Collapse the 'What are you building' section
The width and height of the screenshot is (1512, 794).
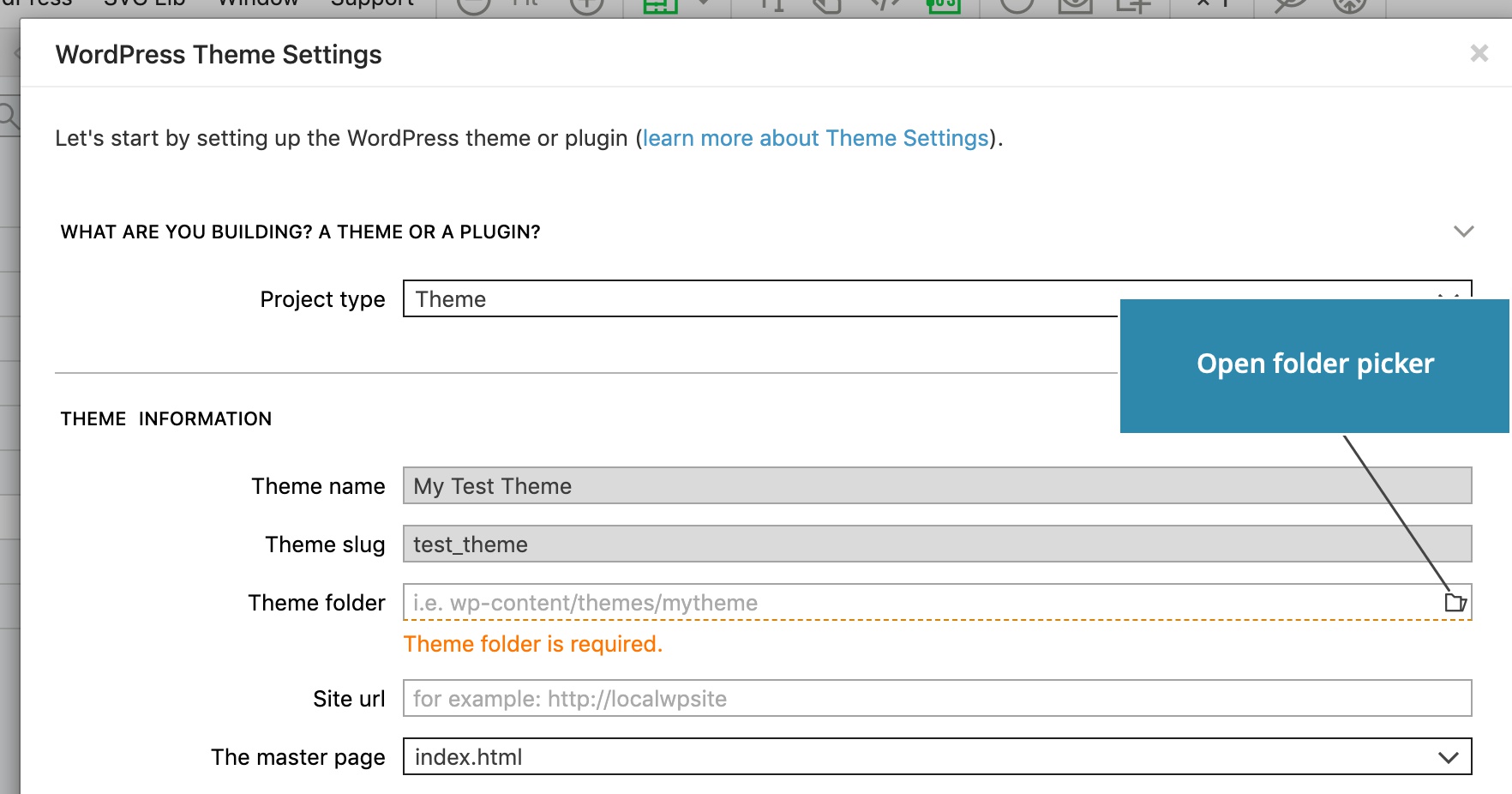pyautogui.click(x=1463, y=232)
